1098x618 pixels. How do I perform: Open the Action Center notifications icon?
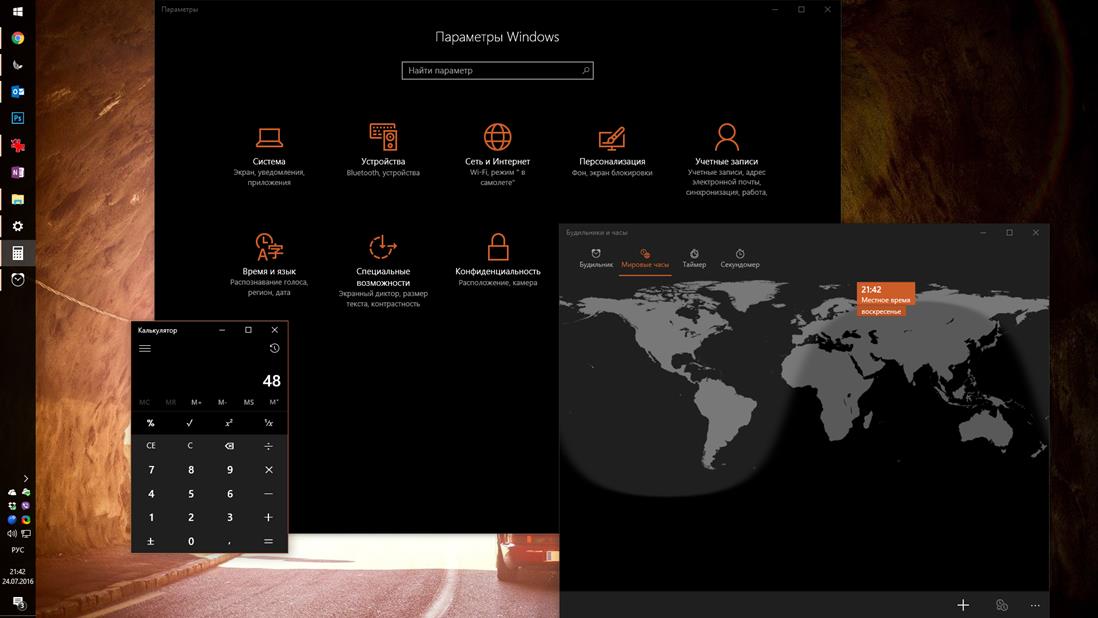click(18, 603)
